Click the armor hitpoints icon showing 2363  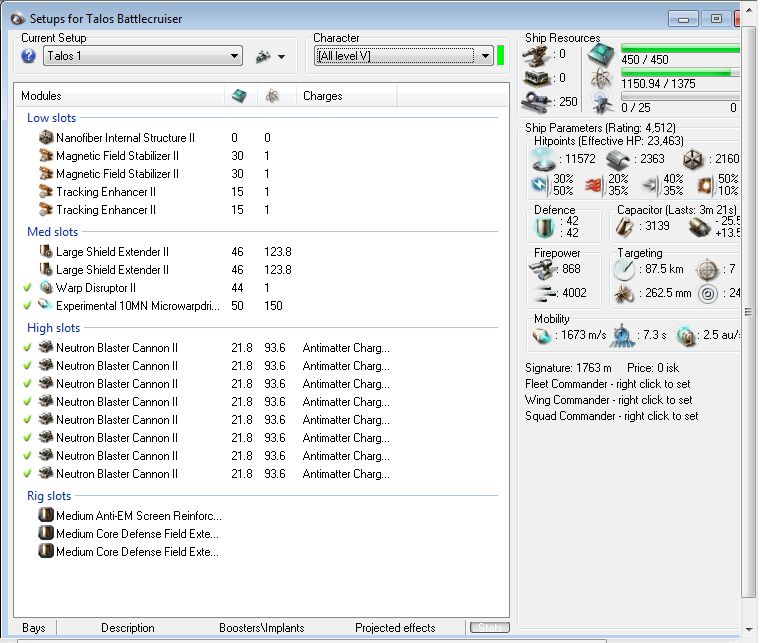click(x=618, y=159)
